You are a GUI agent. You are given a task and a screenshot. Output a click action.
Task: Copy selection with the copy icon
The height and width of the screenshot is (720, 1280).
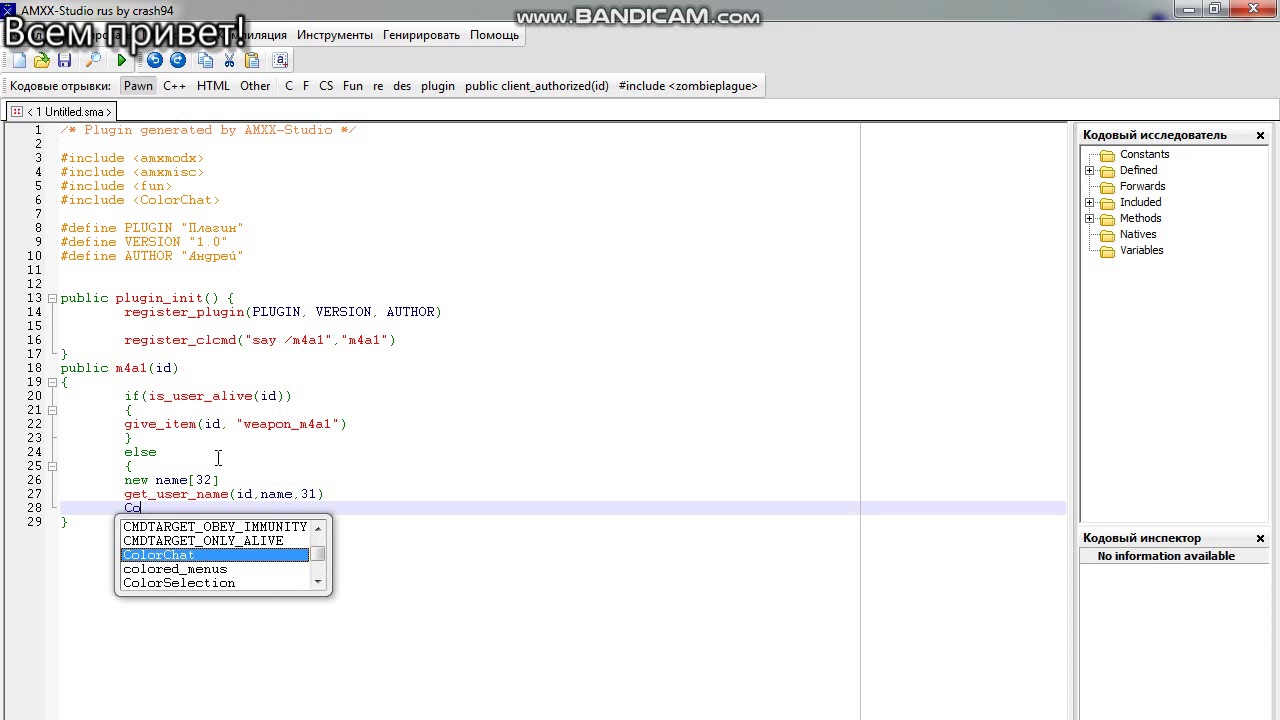pyautogui.click(x=205, y=61)
